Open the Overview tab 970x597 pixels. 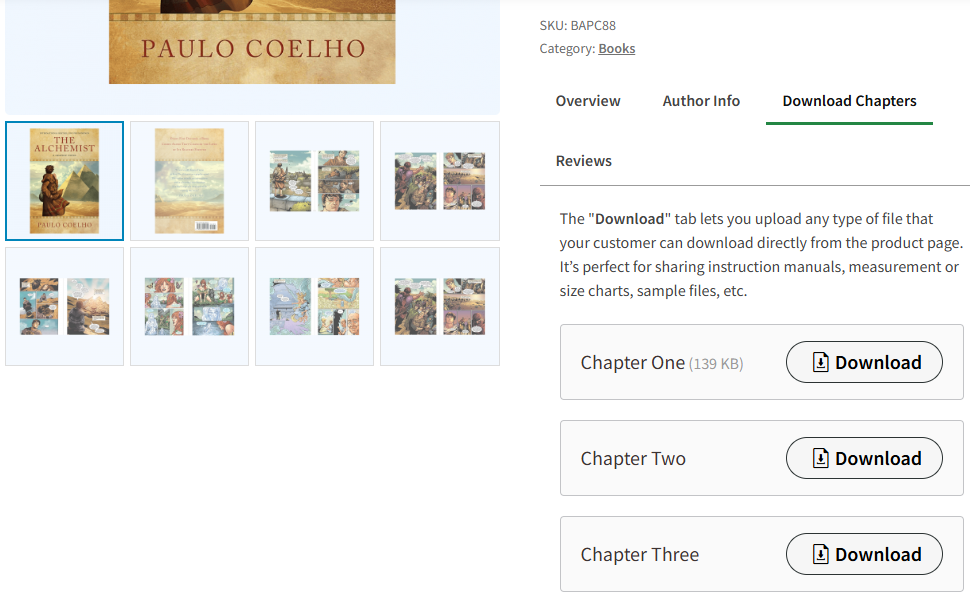click(588, 101)
